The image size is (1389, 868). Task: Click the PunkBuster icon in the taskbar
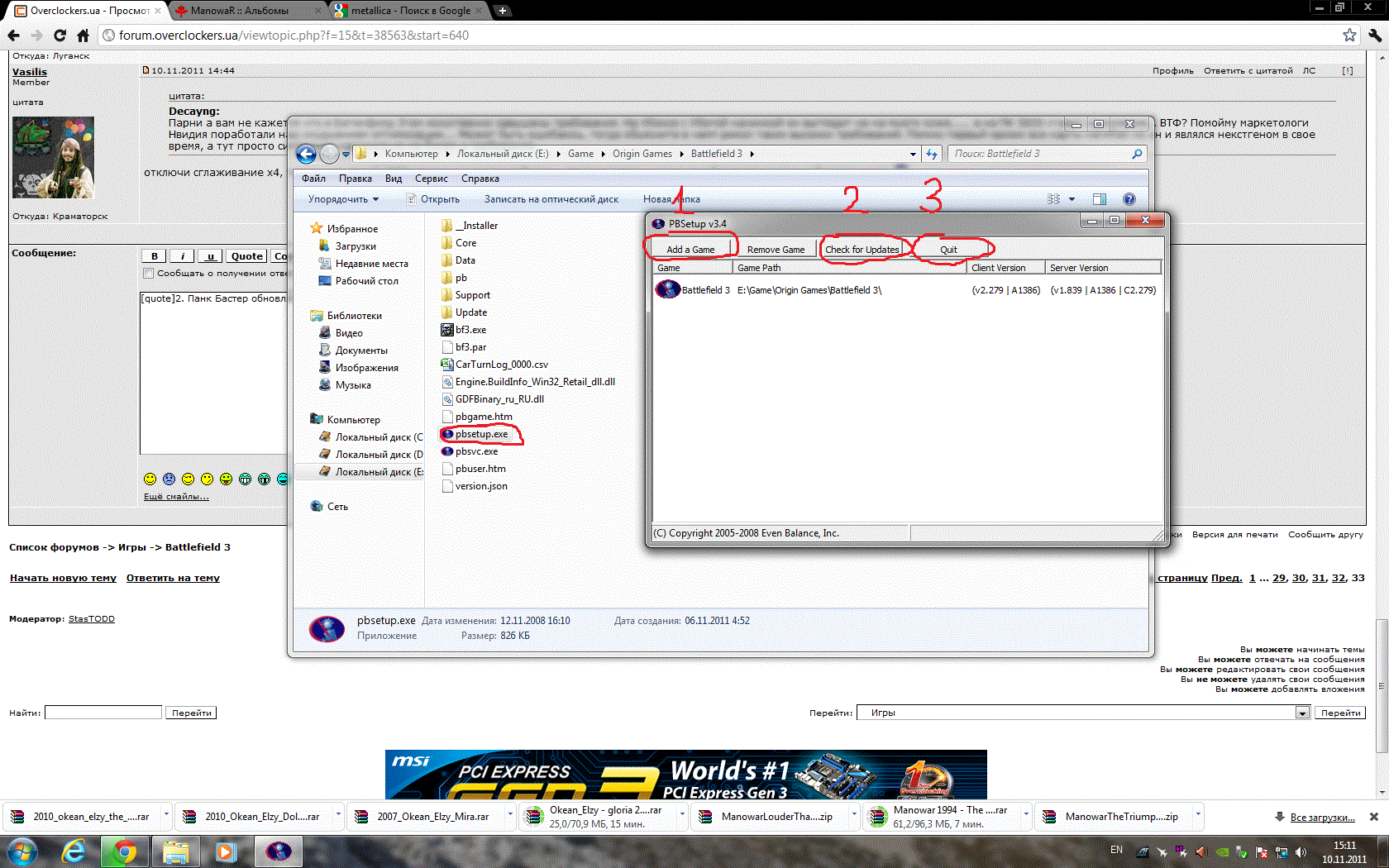(279, 851)
